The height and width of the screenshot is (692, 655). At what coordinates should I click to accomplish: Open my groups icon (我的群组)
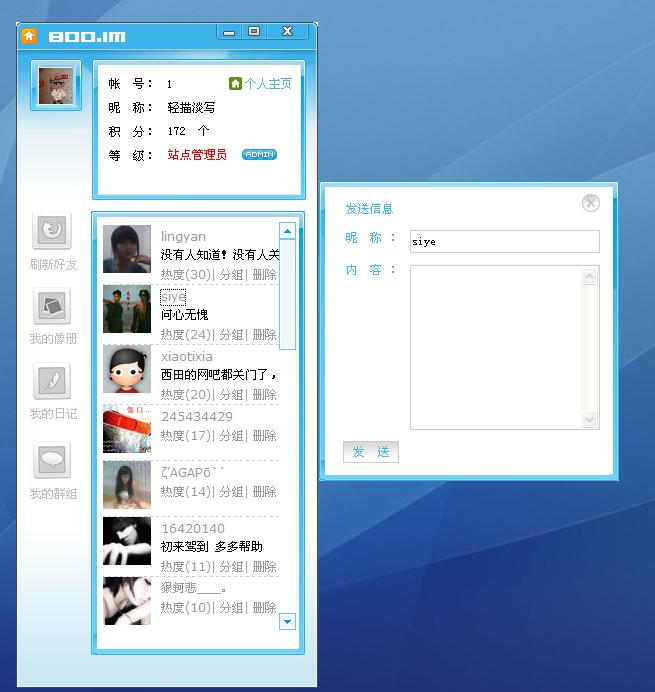[52, 459]
